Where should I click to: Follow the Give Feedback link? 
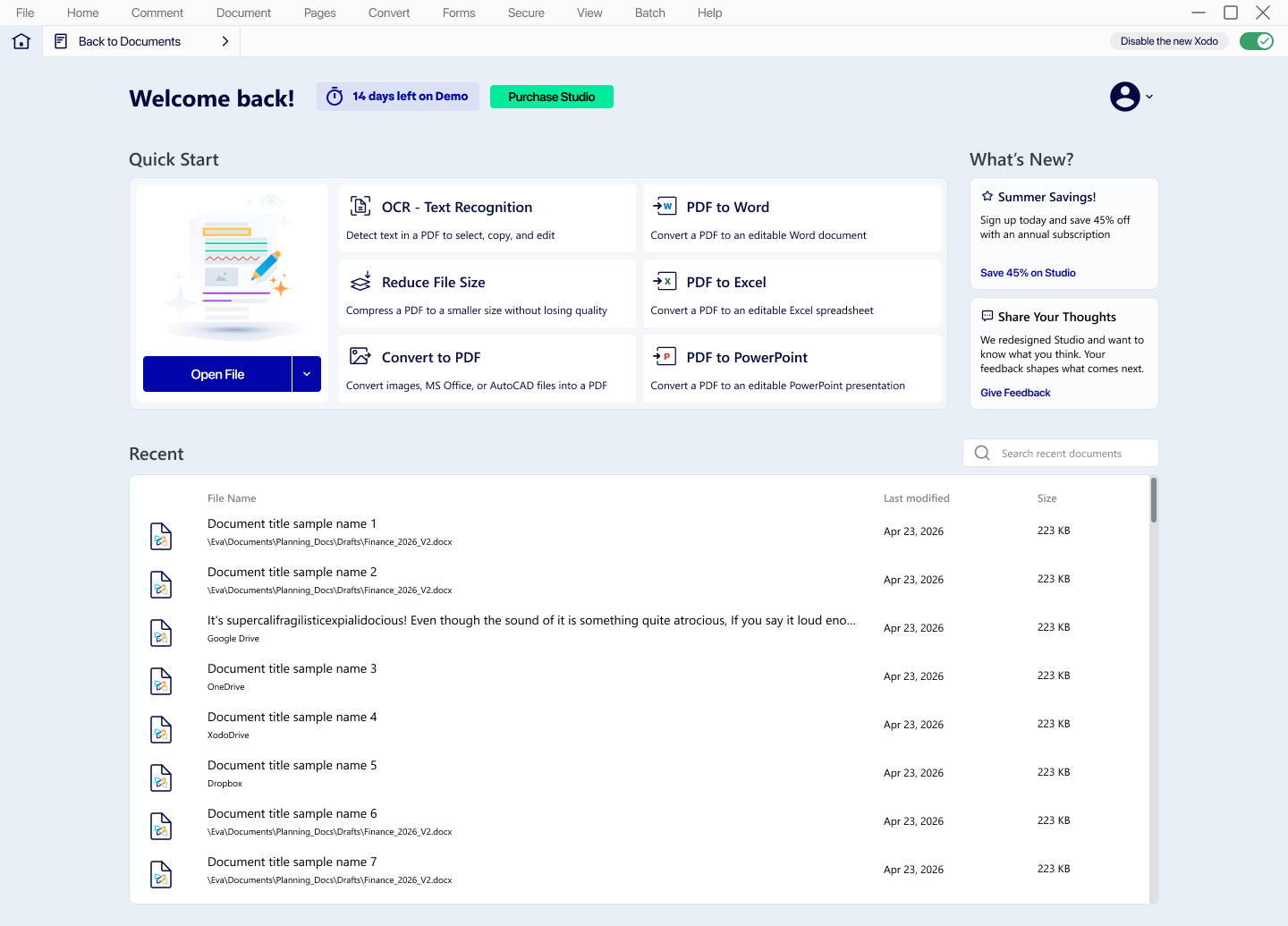[1015, 393]
